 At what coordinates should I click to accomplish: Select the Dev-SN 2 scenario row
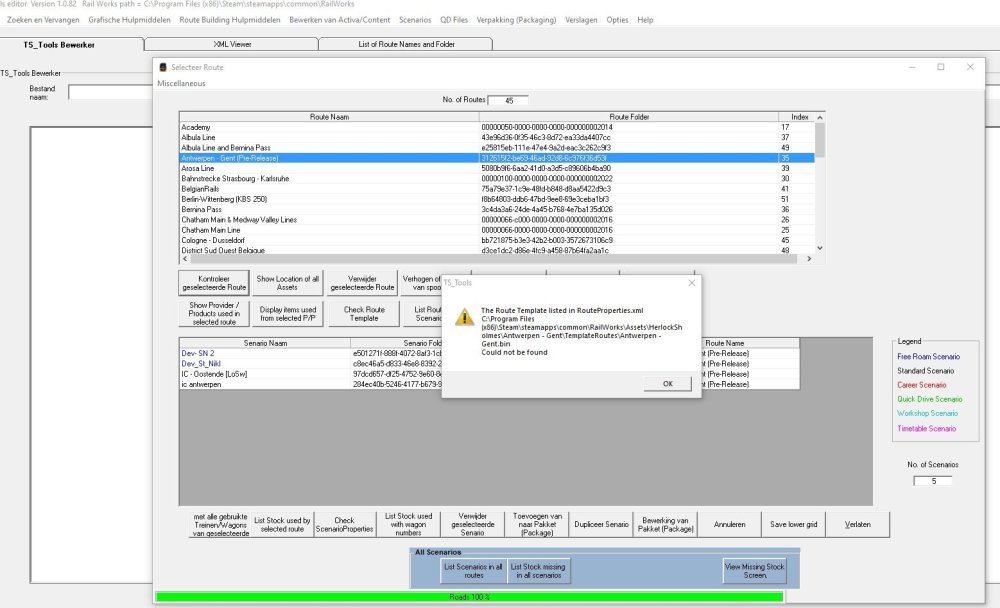pyautogui.click(x=199, y=353)
